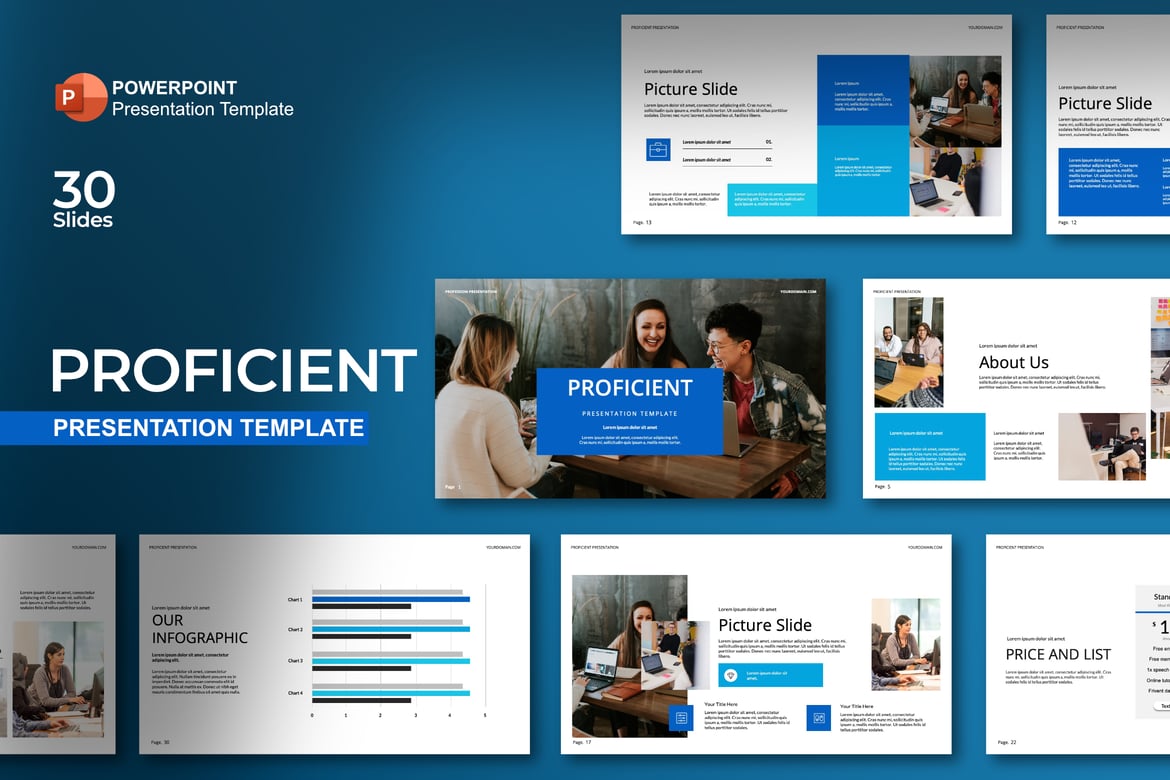The width and height of the screenshot is (1170, 780).
Task: Click the 'Chart 3' label in the infographic
Action: coord(295,661)
